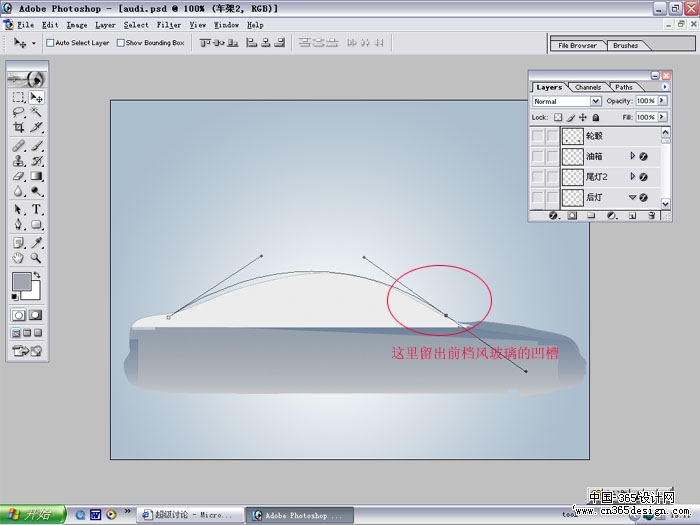Toggle lock all padlock
The image size is (700, 525).
coord(596,117)
